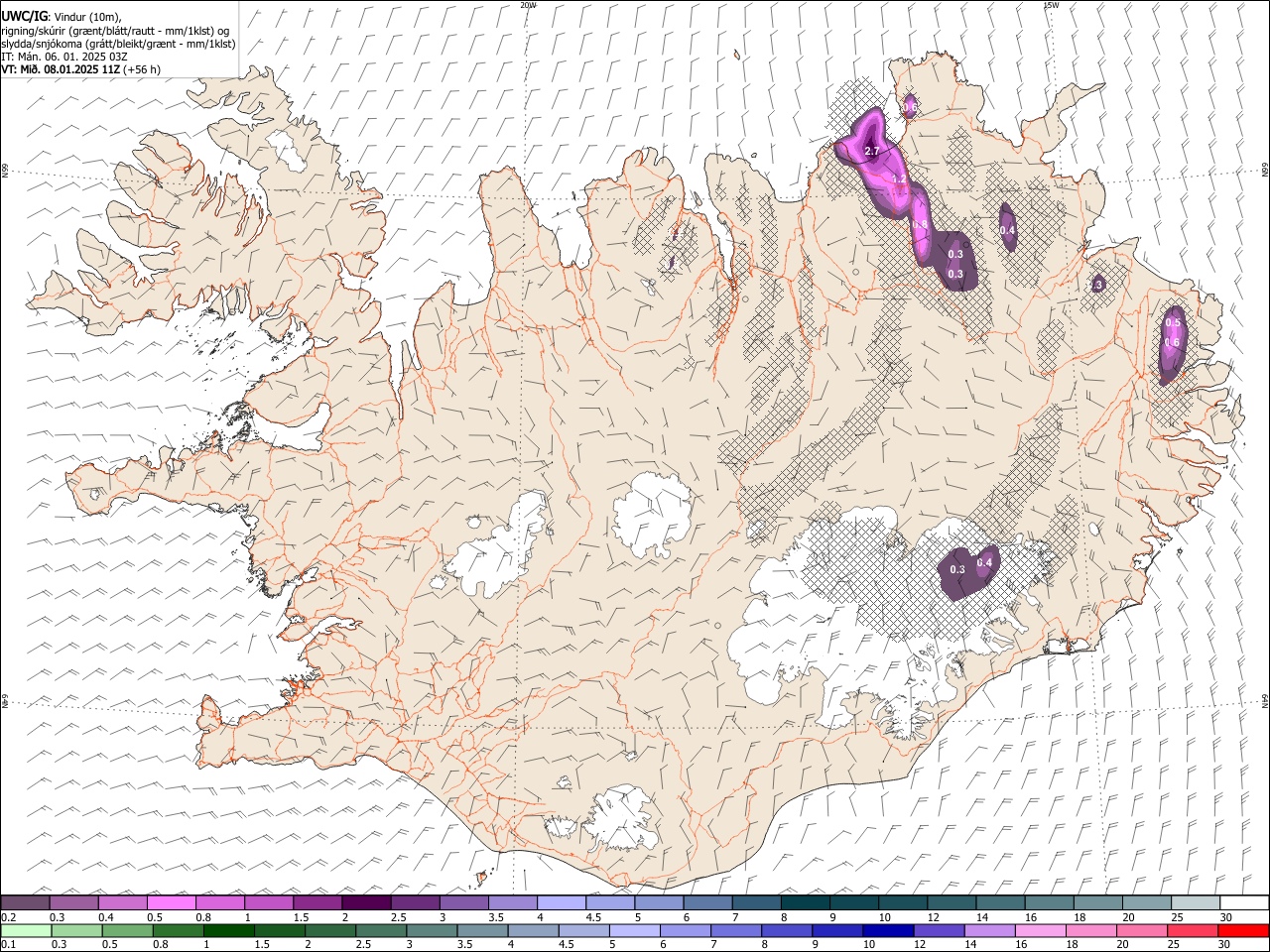
Task: Click the 2.7 snowfall value on the map
Action: 872,152
